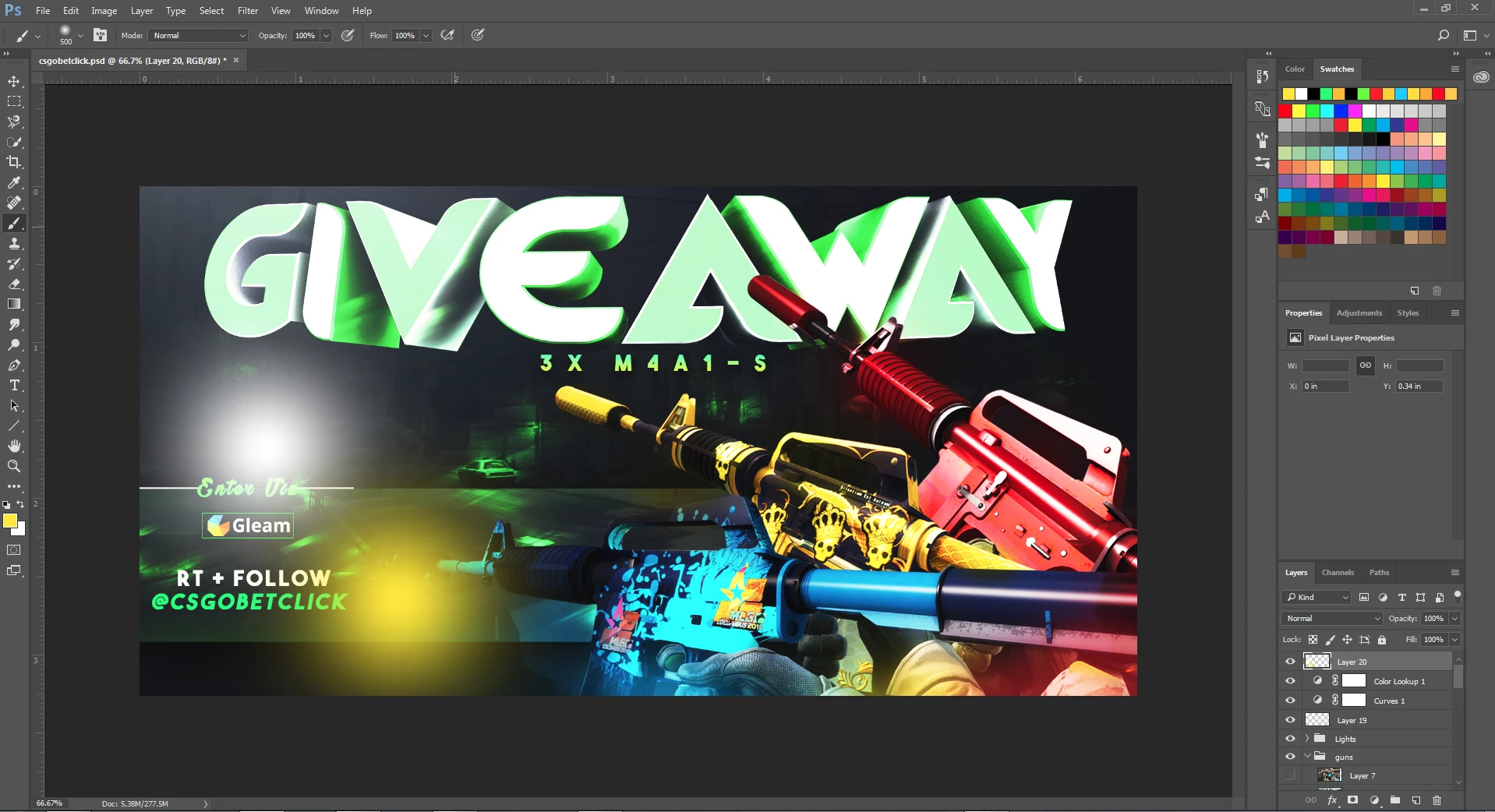The image size is (1495, 812).
Task: Select the Move tool
Action: 14,81
